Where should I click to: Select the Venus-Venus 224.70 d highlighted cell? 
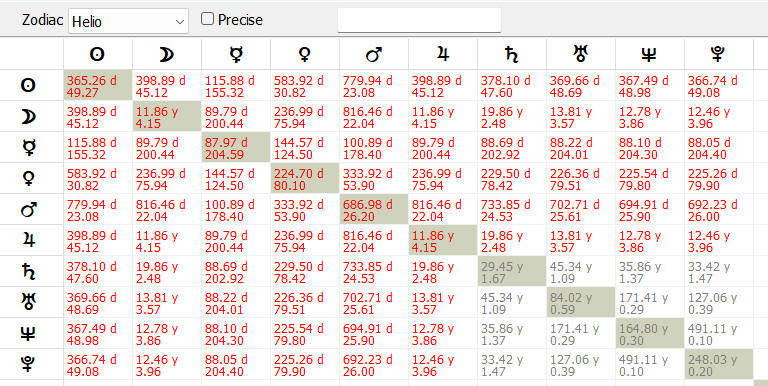point(305,179)
